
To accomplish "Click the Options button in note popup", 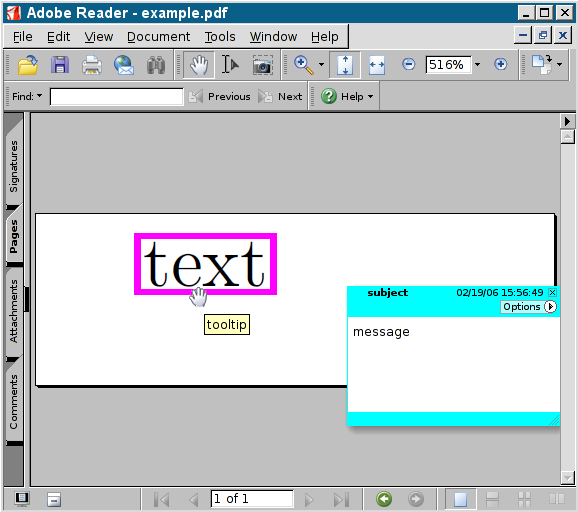I will click(528, 307).
